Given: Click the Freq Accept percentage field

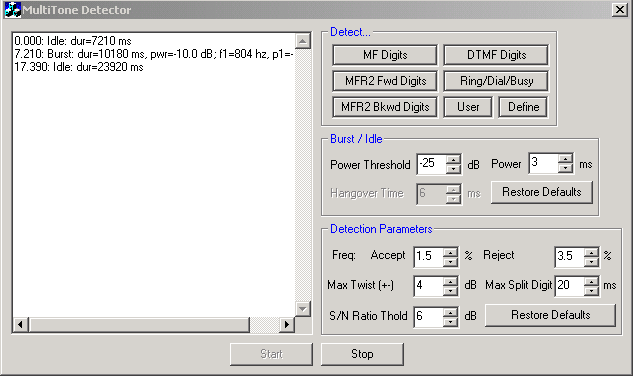Looking at the screenshot, I should (x=429, y=256).
